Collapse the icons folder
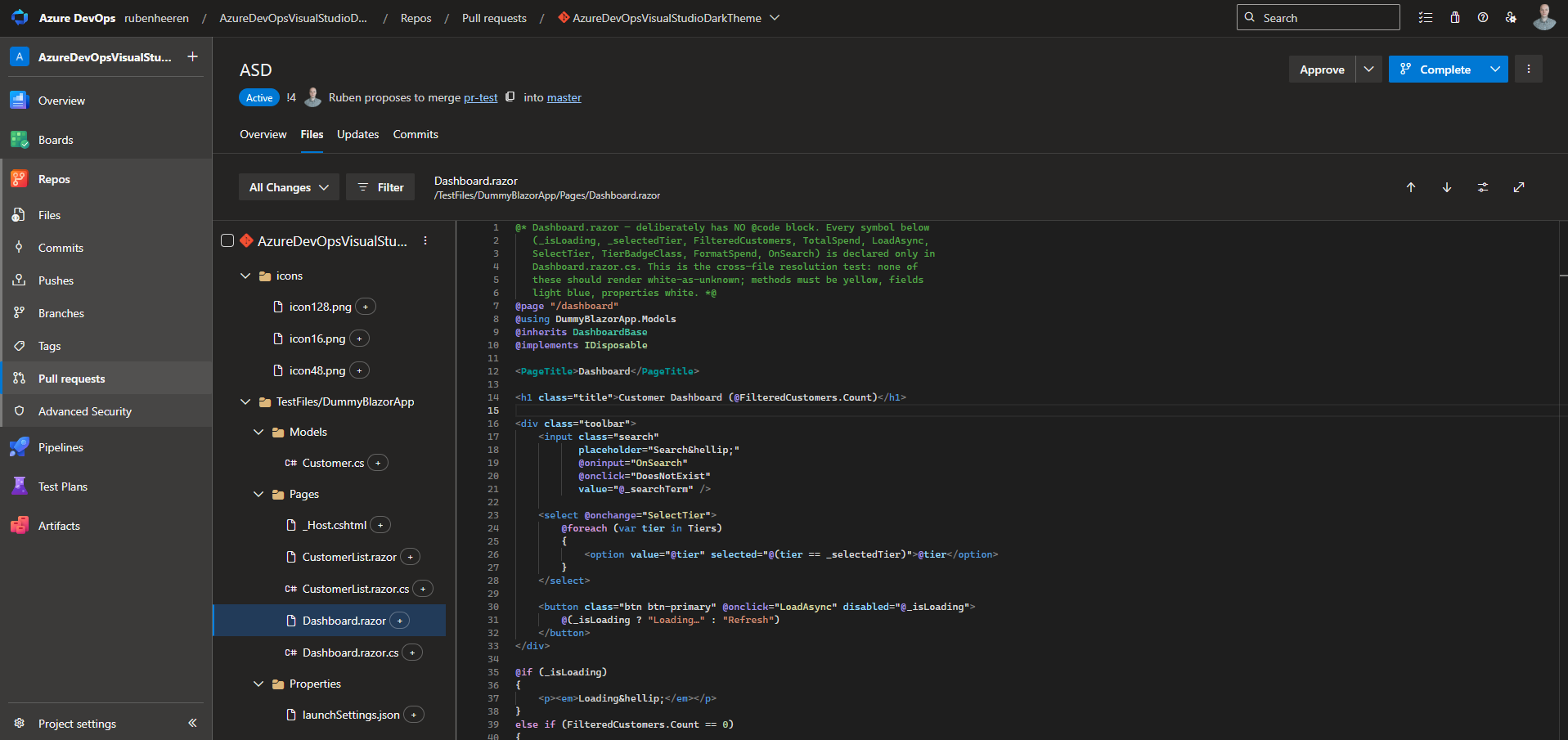Viewport: 1568px width, 740px height. (245, 276)
